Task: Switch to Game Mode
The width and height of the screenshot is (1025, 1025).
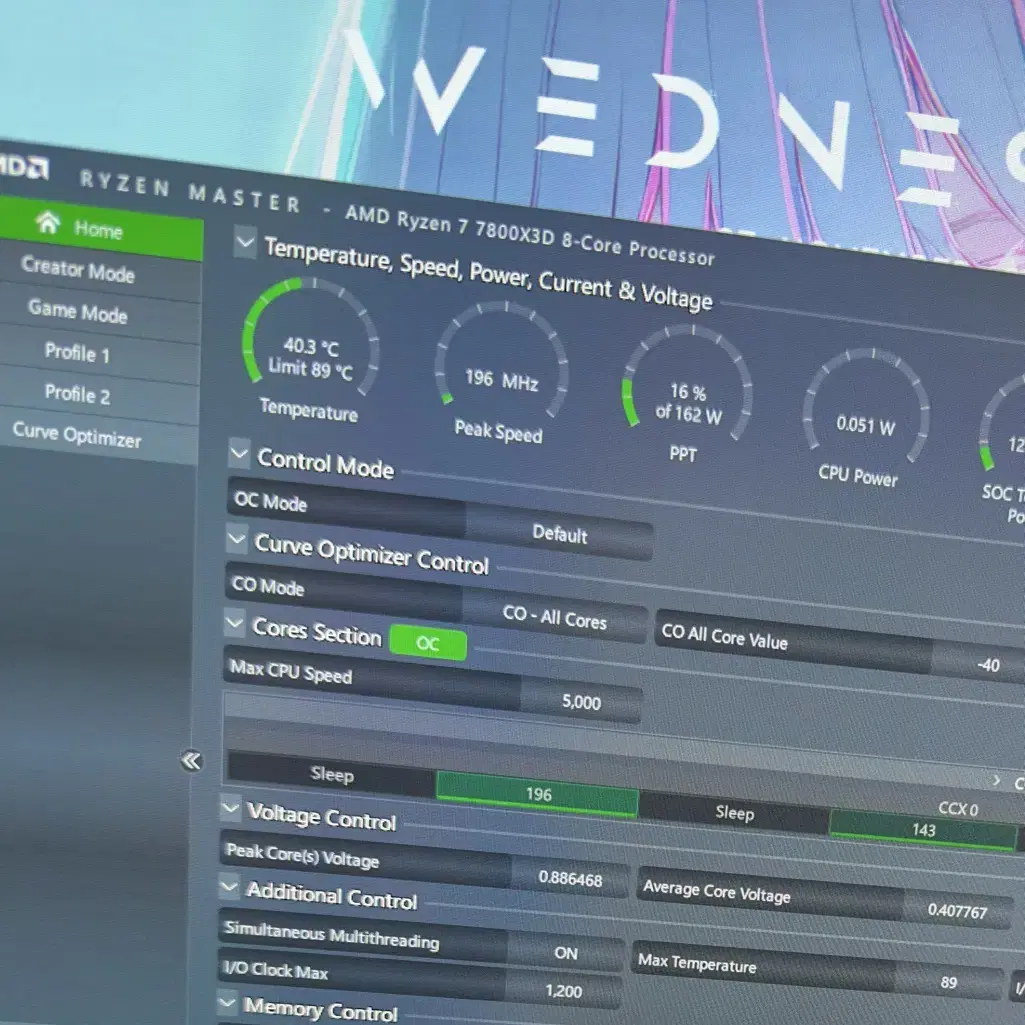Action: pyautogui.click(x=77, y=311)
